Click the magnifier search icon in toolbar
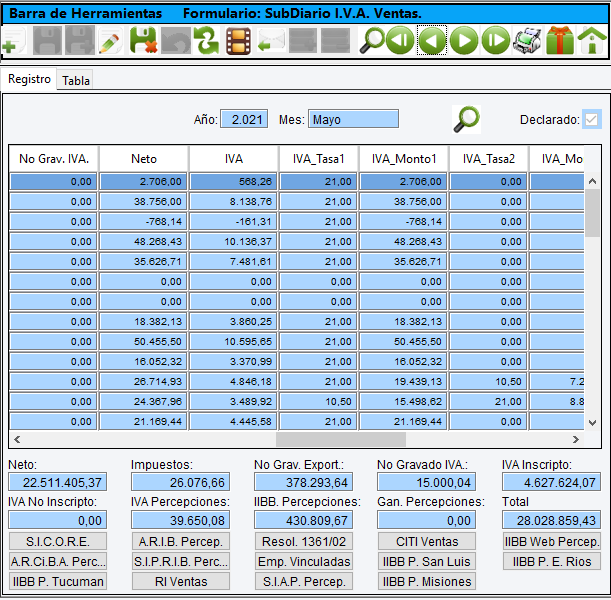611x600 pixels. coord(371,40)
